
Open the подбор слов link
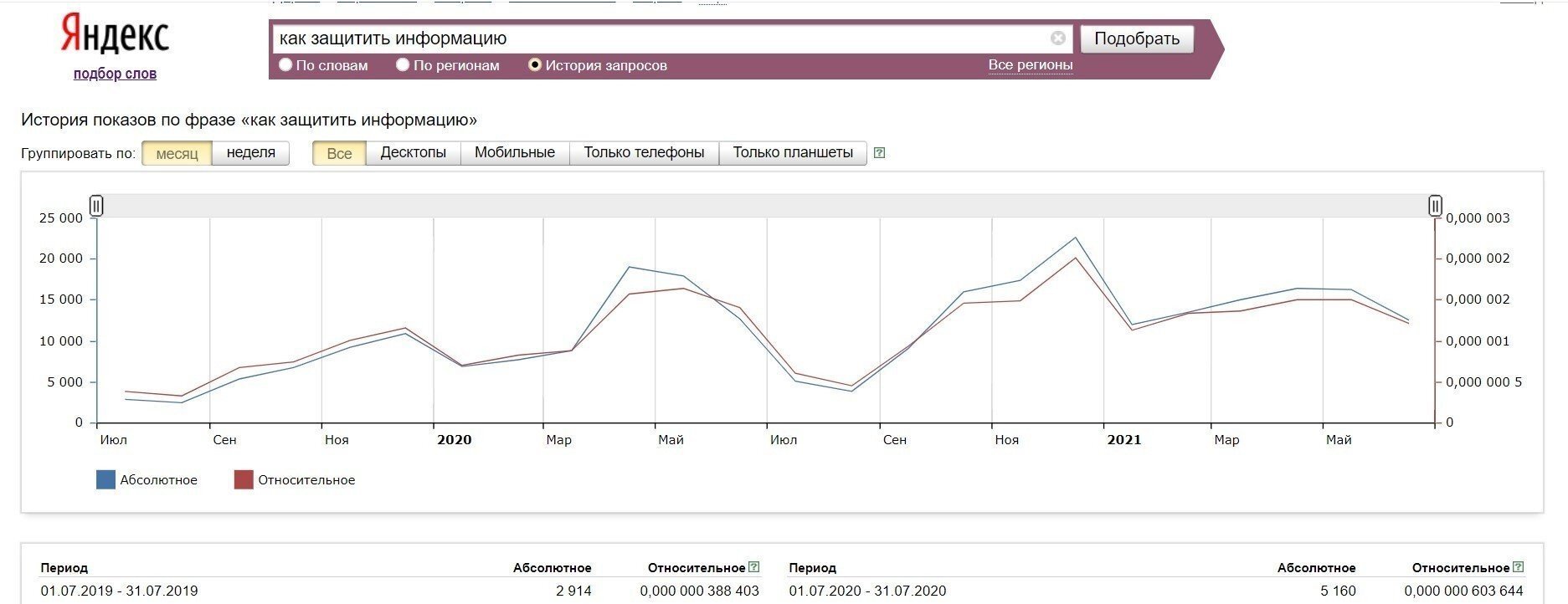click(x=115, y=74)
